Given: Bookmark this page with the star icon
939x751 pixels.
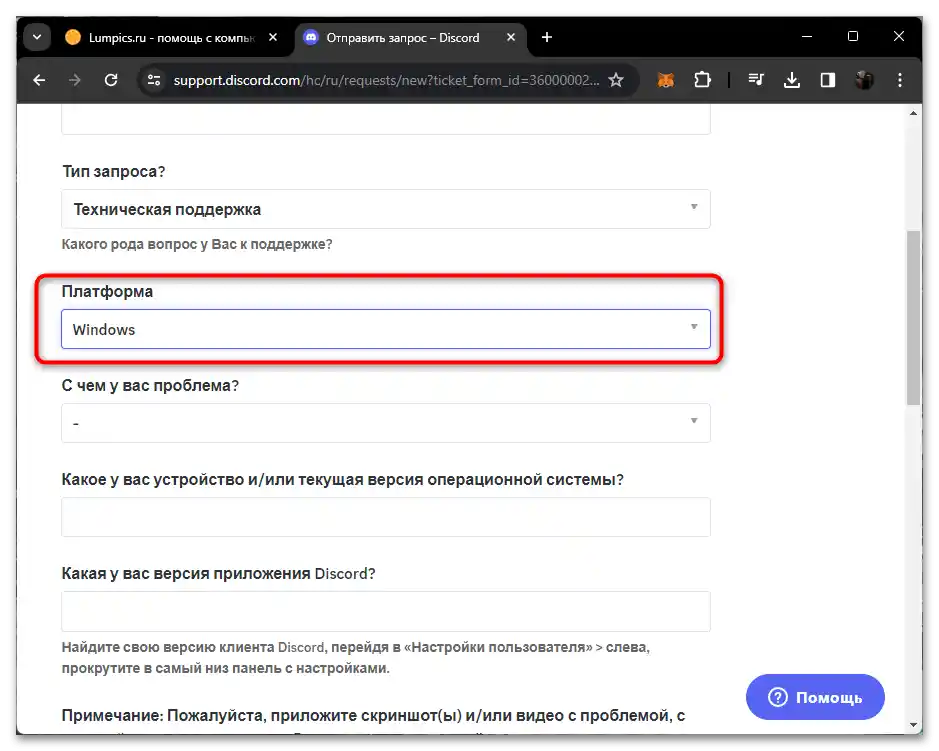Looking at the screenshot, I should coord(617,80).
